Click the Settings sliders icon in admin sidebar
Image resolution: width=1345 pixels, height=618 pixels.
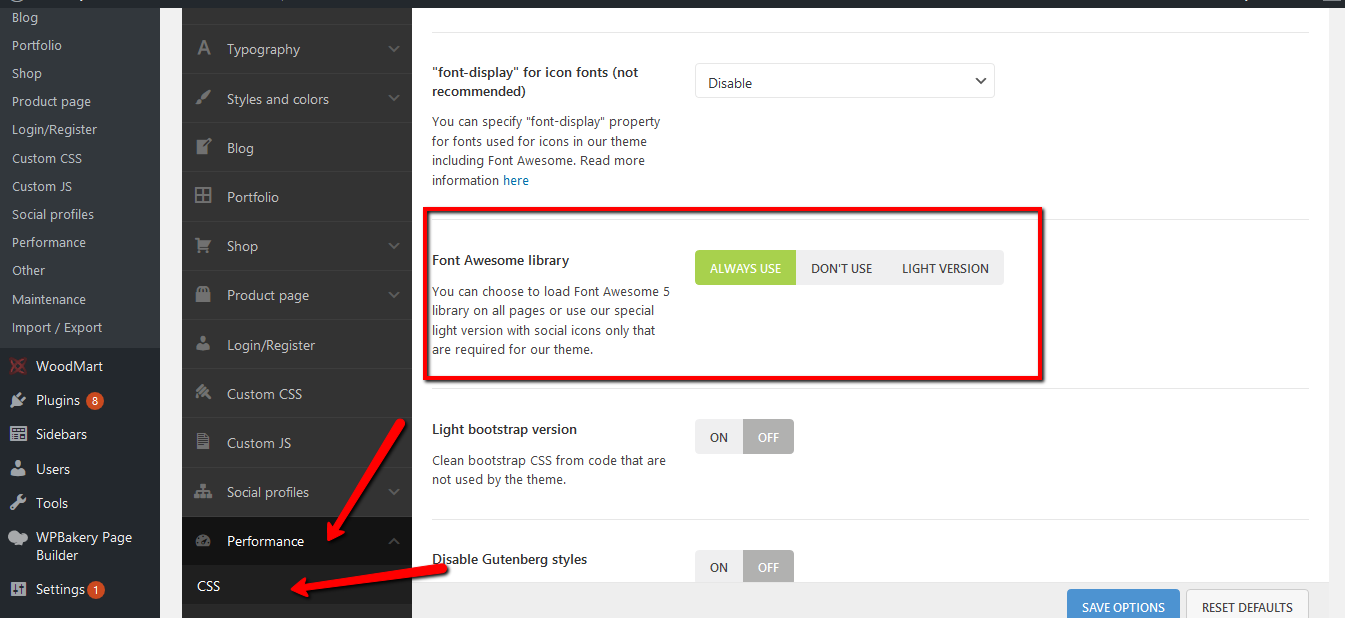(x=18, y=589)
